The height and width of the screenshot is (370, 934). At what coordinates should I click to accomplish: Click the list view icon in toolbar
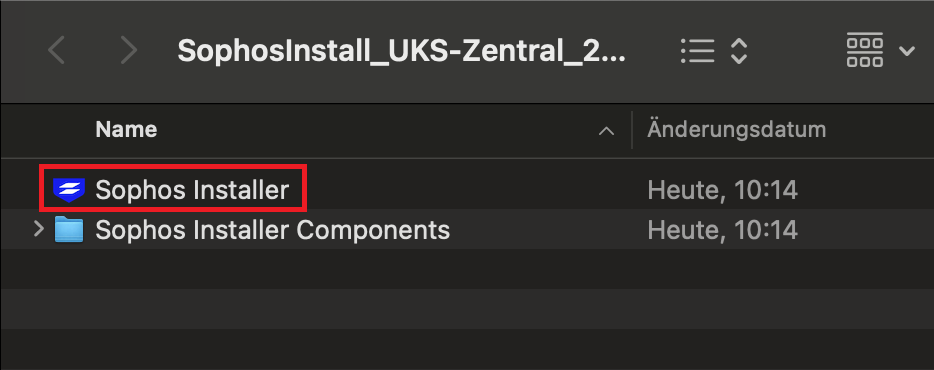tap(697, 51)
